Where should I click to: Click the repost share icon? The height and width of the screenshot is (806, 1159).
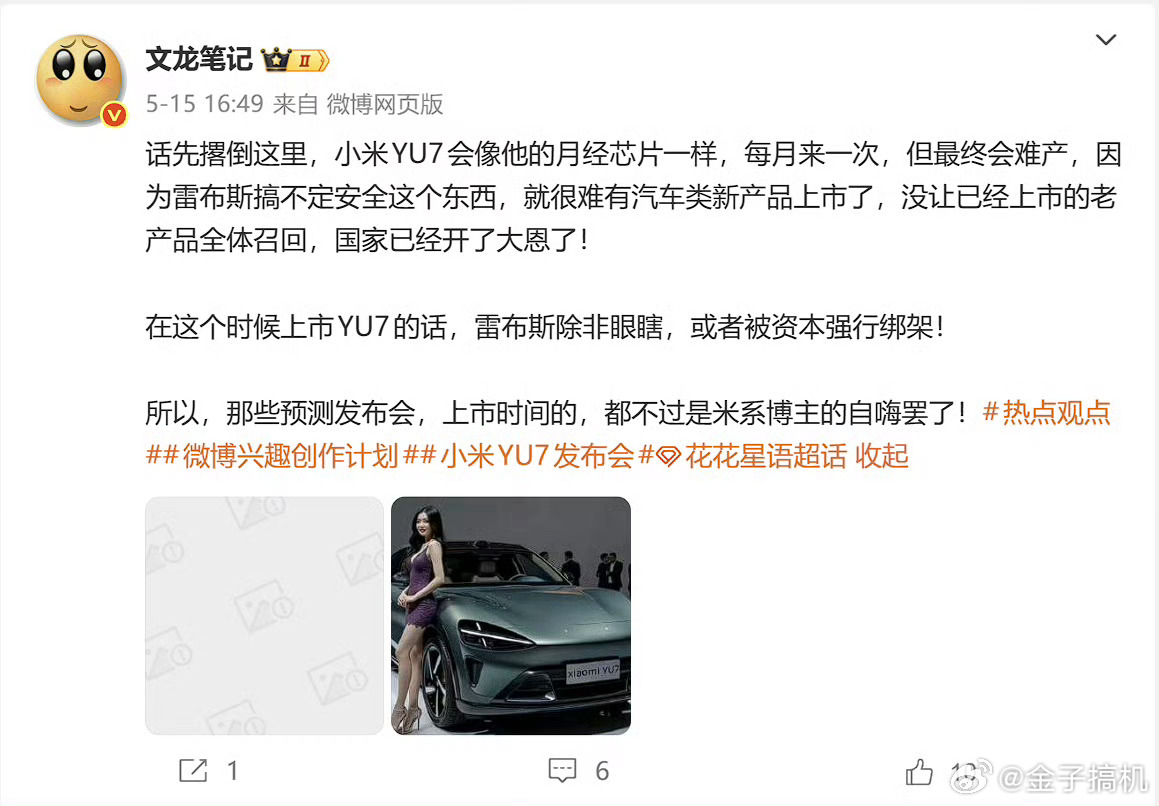coord(194,771)
